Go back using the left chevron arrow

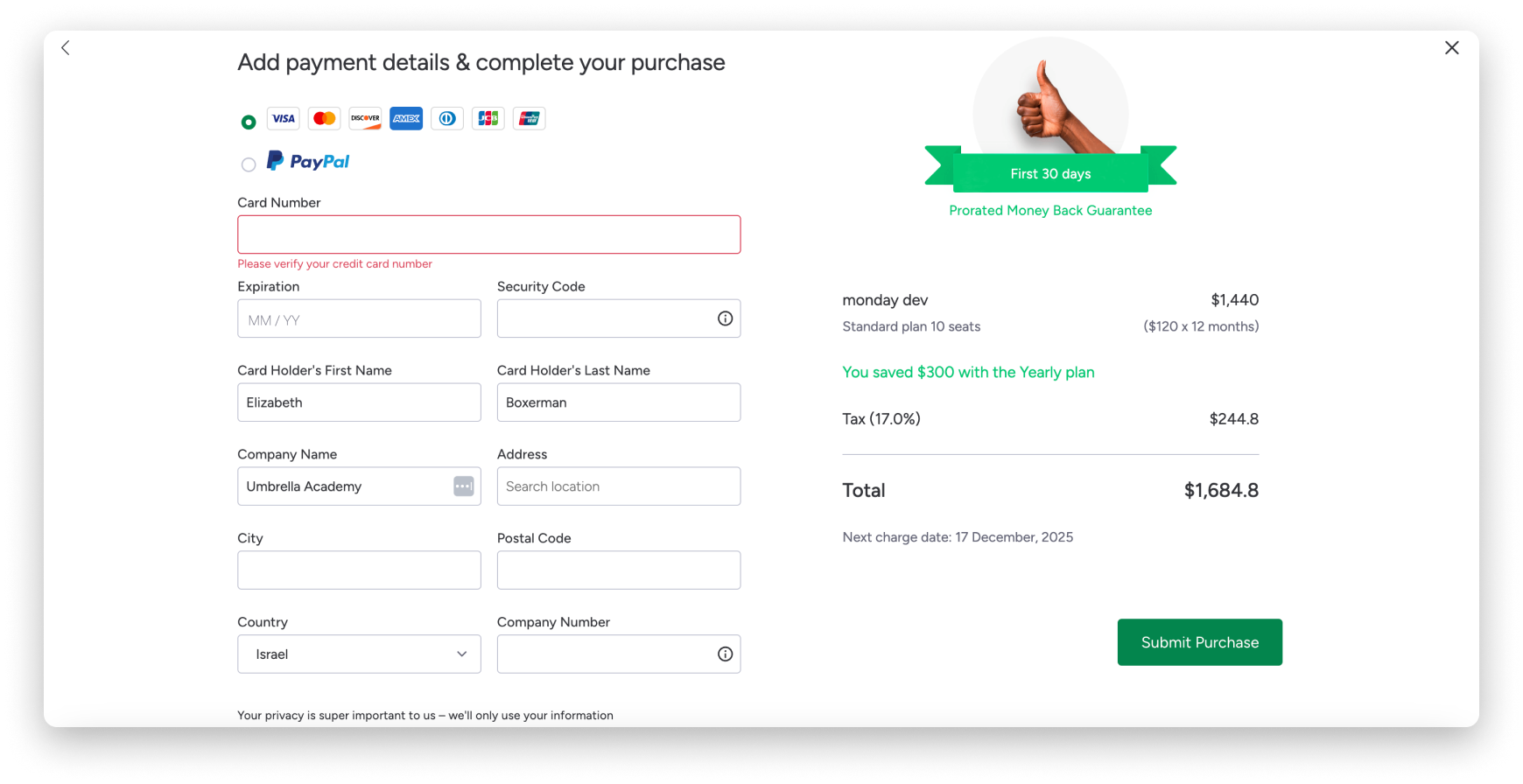(x=66, y=47)
